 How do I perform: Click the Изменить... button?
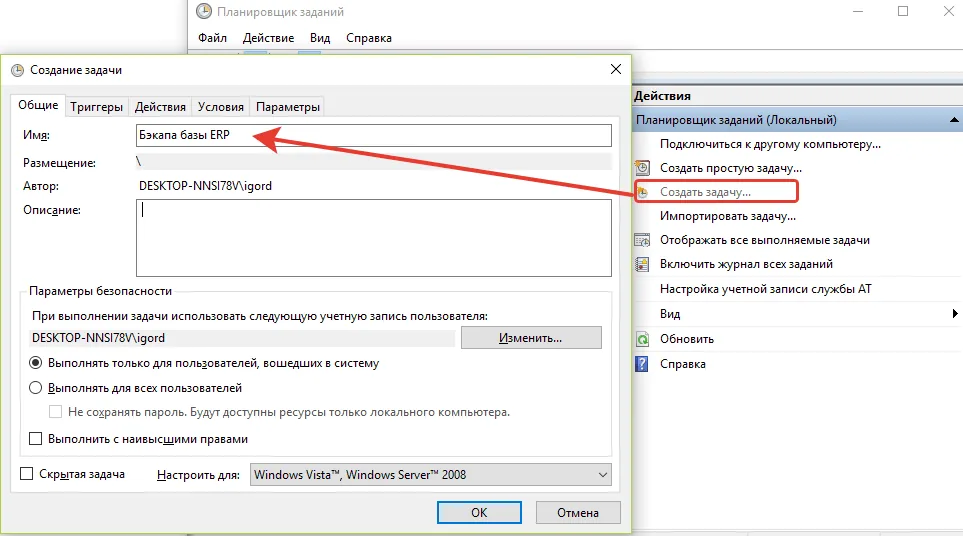point(531,338)
